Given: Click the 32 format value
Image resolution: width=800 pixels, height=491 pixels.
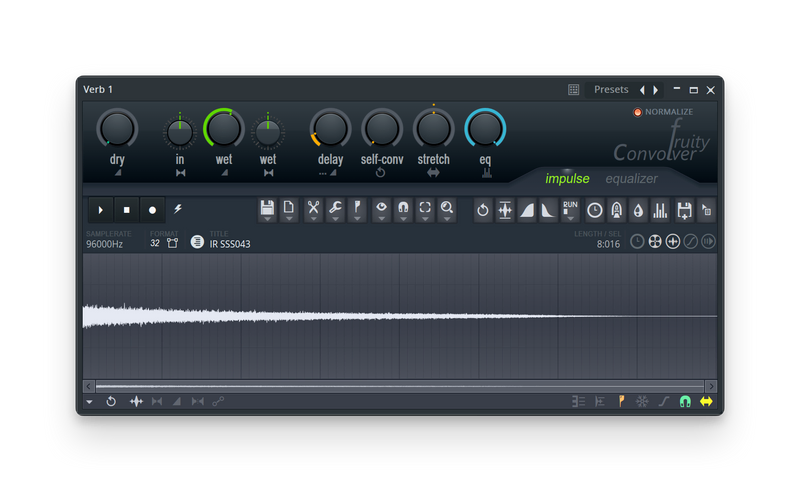Looking at the screenshot, I should pos(155,243).
